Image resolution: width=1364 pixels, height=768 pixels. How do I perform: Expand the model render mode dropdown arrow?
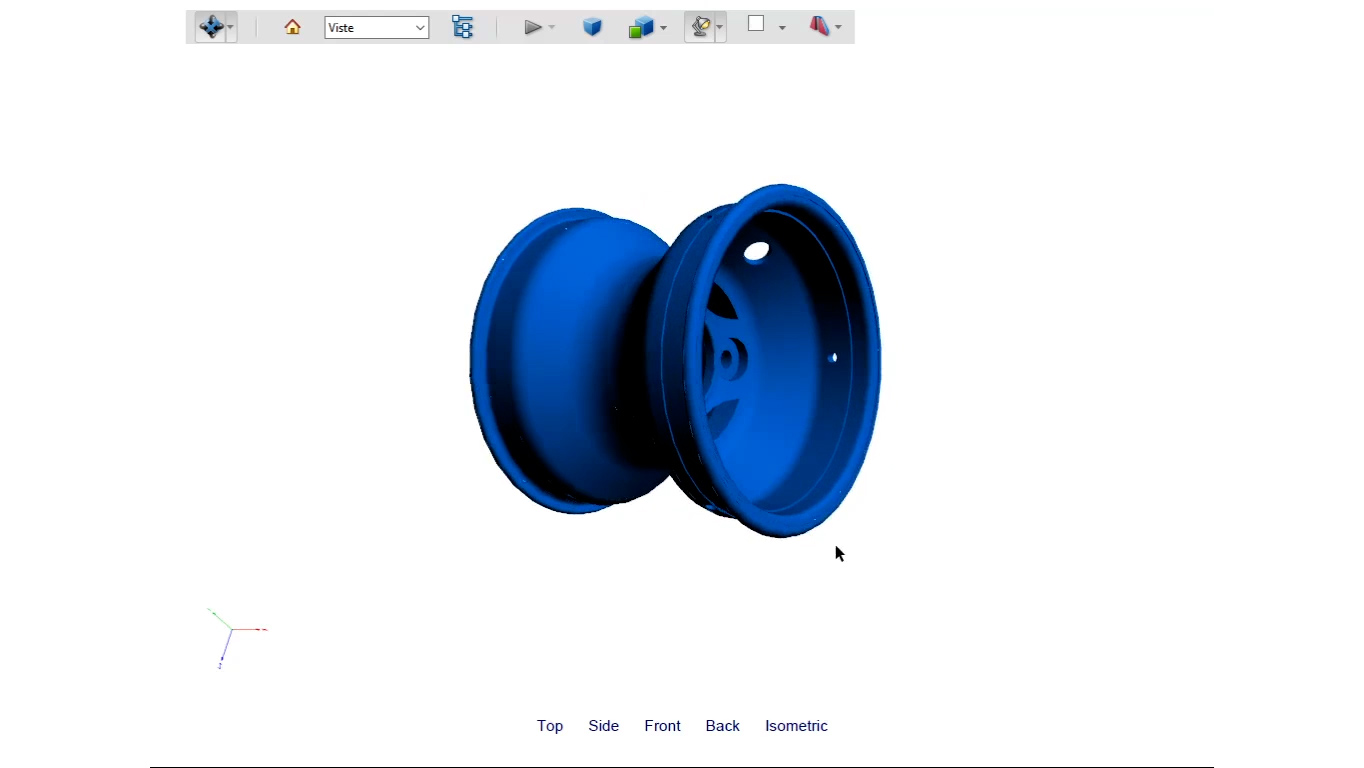(x=663, y=28)
